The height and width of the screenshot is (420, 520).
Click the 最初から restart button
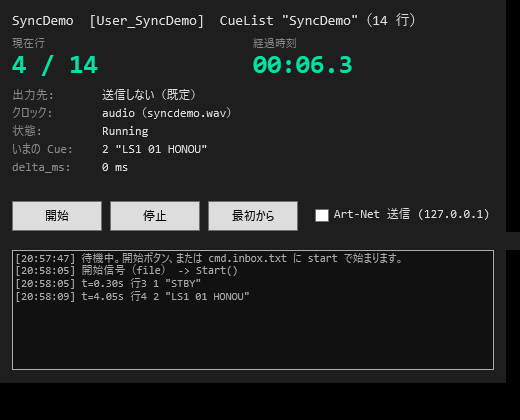253,216
